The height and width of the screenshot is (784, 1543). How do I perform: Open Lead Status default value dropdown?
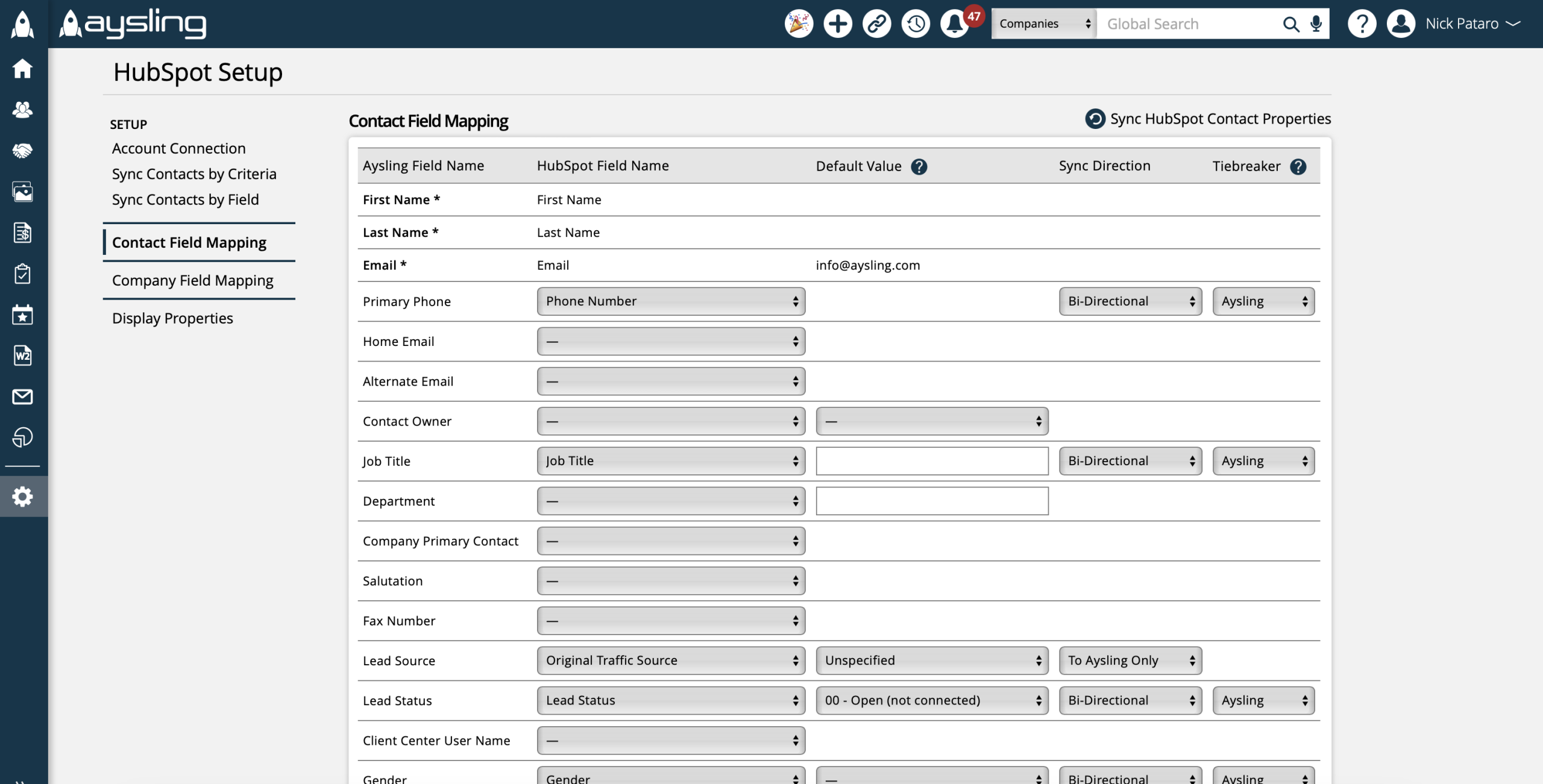pos(932,700)
